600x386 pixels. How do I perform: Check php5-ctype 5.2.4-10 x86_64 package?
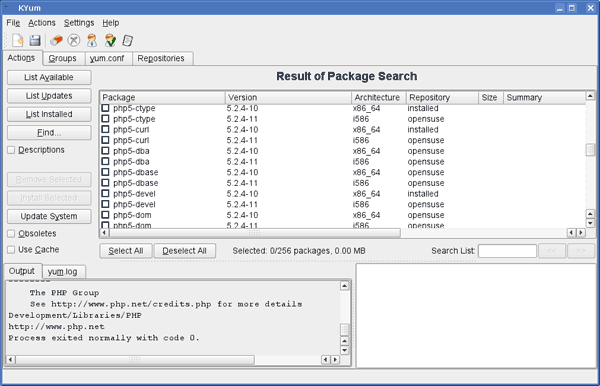[105, 108]
